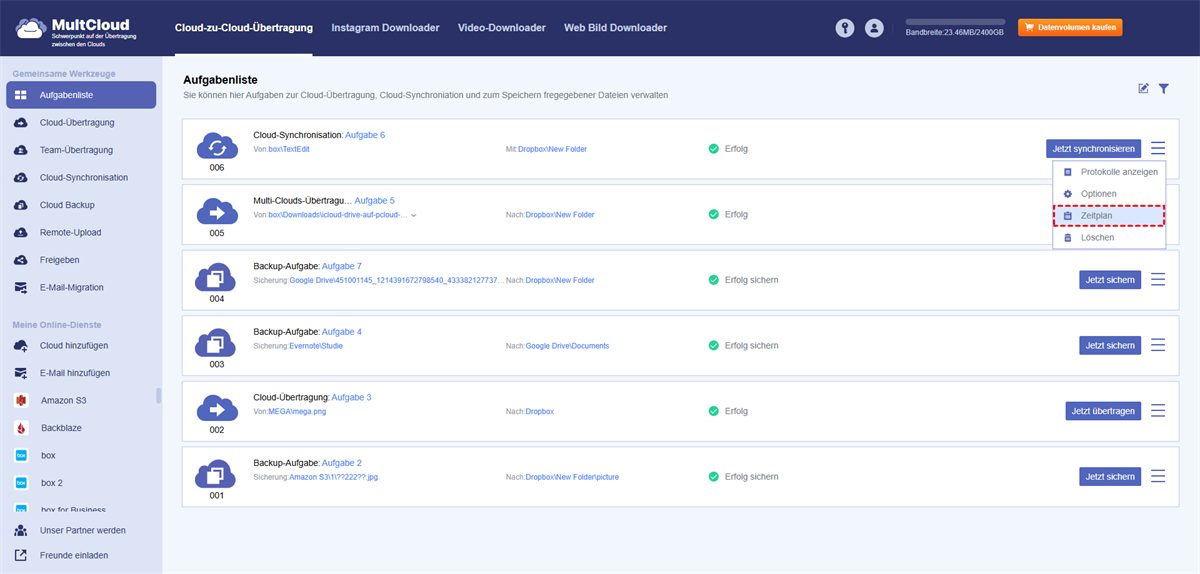Click the key icon in top bar
This screenshot has height=574, width=1200.
pyautogui.click(x=845, y=28)
